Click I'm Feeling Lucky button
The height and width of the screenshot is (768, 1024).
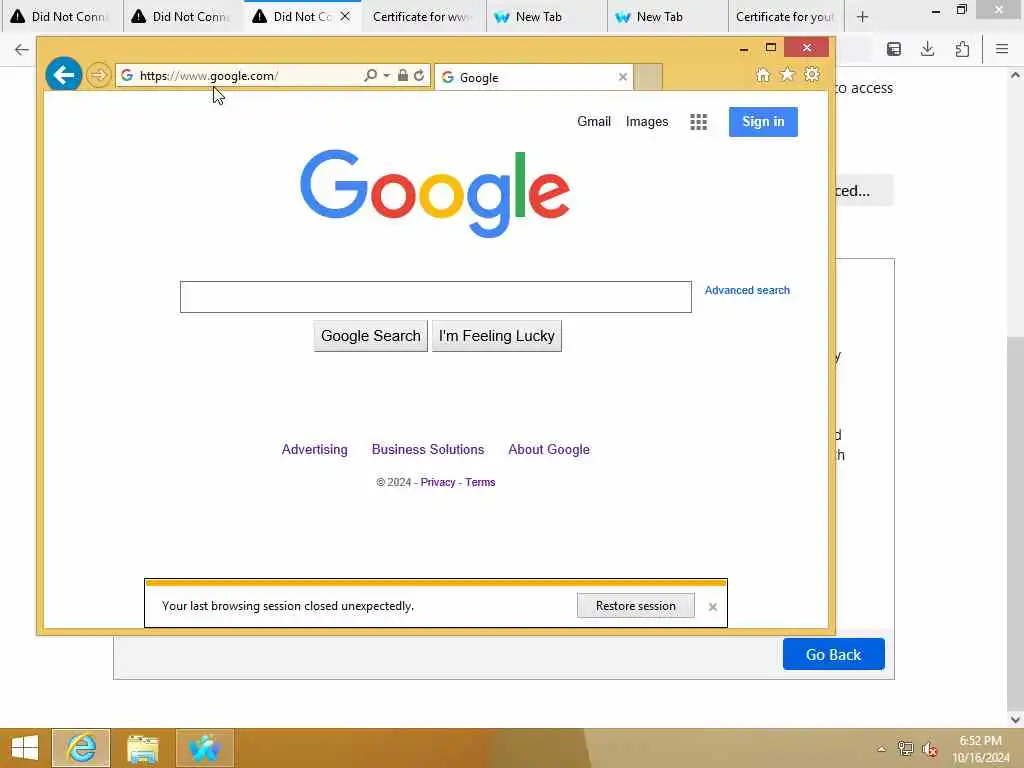click(x=496, y=336)
